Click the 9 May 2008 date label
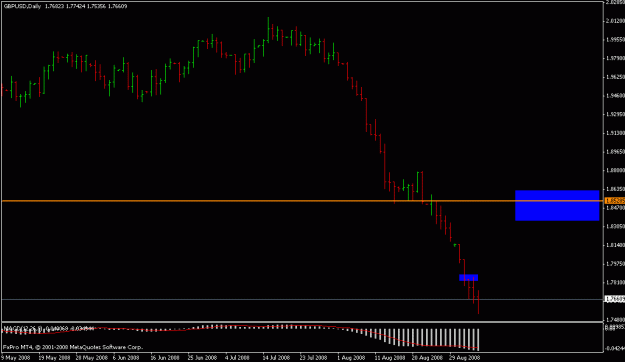 (16, 358)
